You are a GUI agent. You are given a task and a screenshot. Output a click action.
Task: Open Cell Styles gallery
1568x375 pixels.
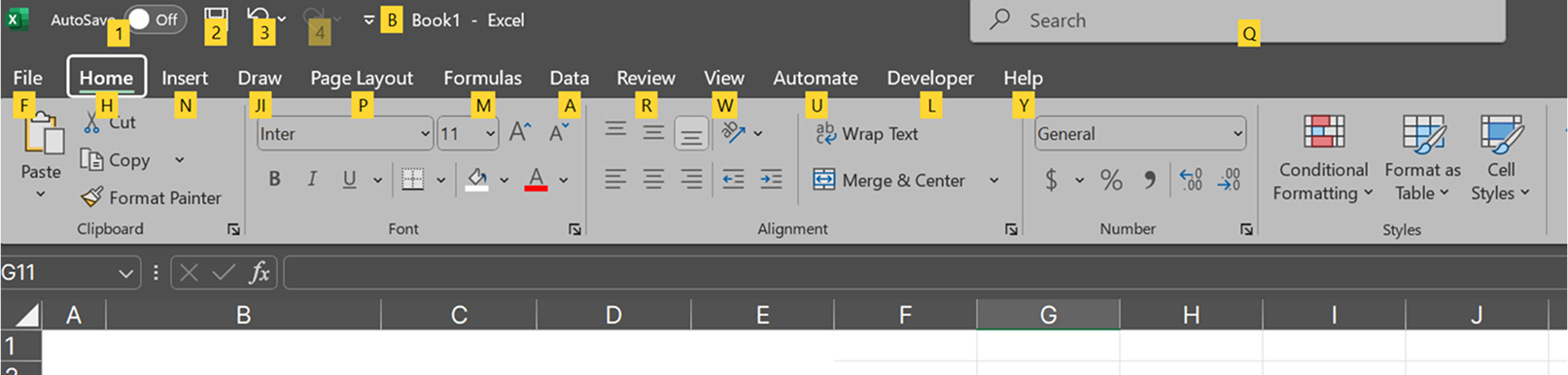[x=1501, y=157]
